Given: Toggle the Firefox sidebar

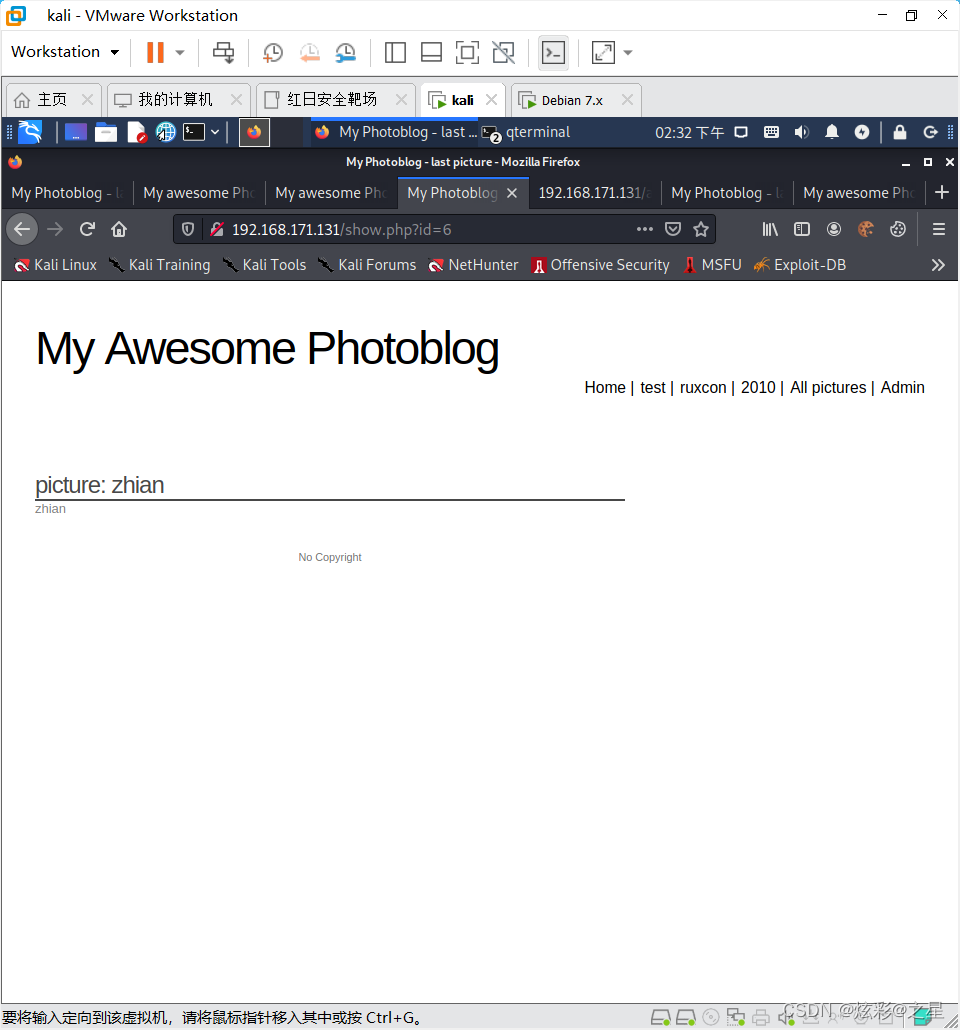Looking at the screenshot, I should point(802,229).
